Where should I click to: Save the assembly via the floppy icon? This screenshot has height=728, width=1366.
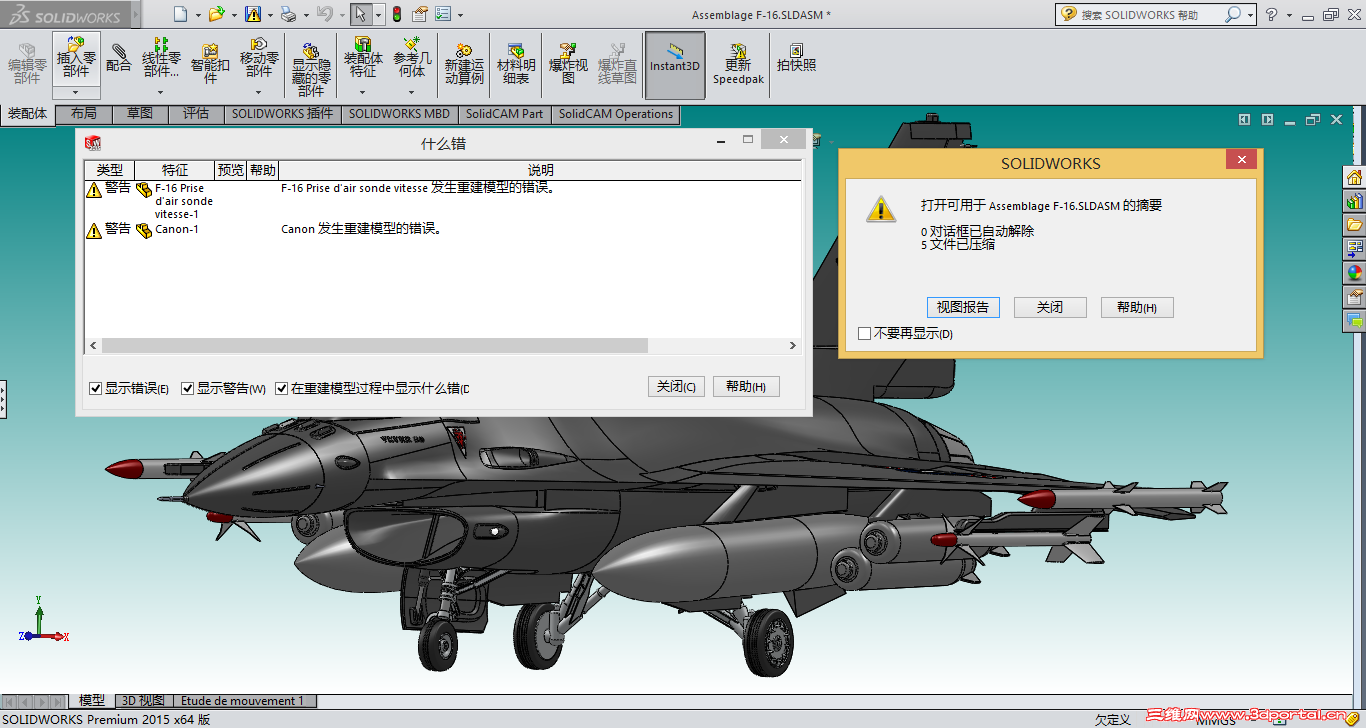253,14
